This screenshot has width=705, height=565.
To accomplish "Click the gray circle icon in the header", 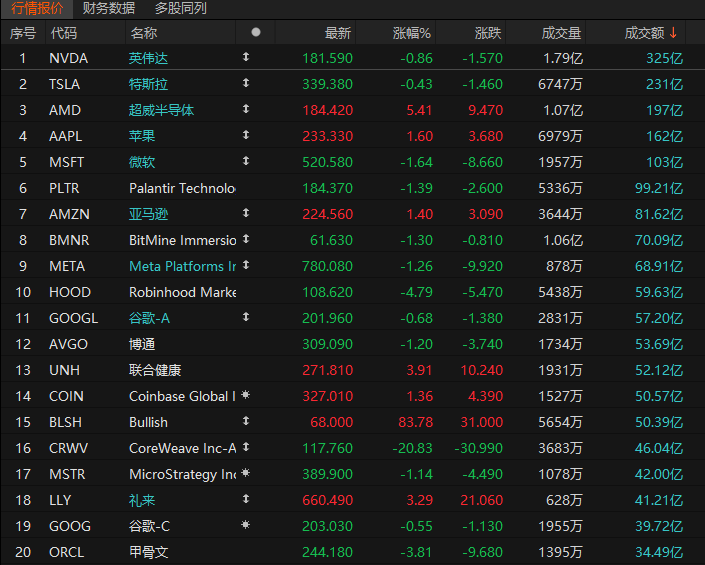I will tap(256, 32).
